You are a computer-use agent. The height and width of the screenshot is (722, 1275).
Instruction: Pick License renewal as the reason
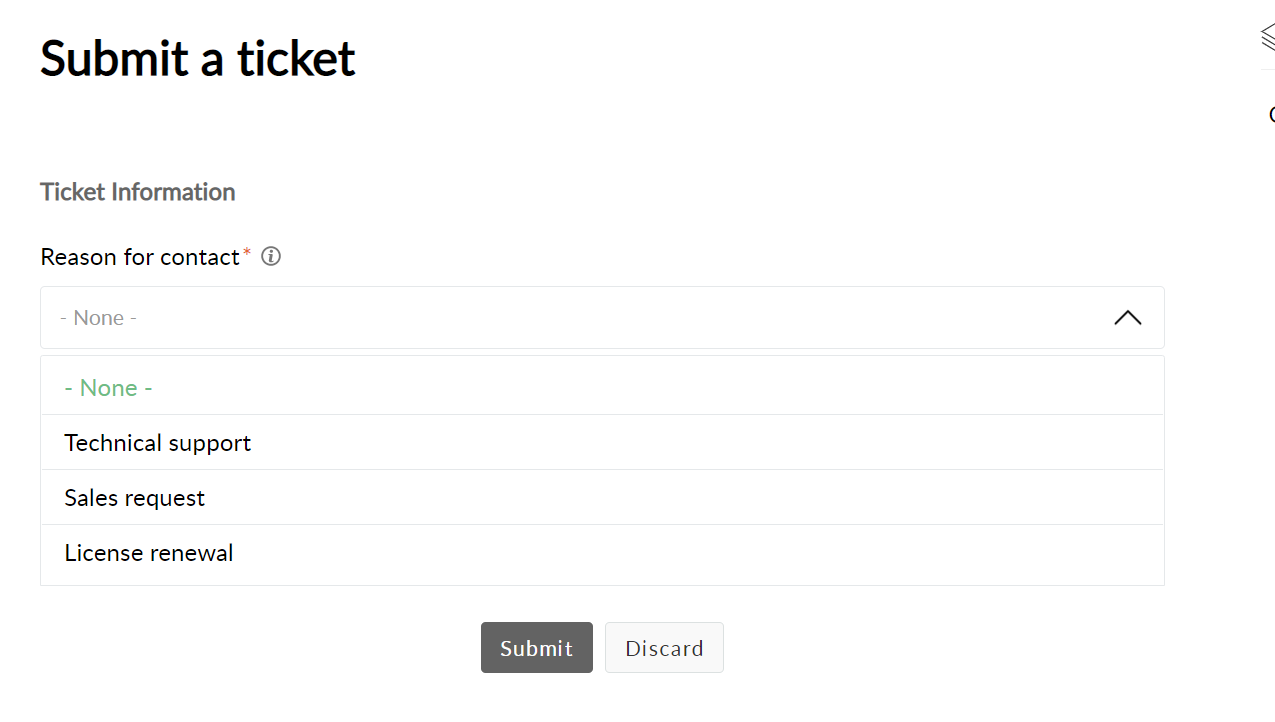point(148,553)
